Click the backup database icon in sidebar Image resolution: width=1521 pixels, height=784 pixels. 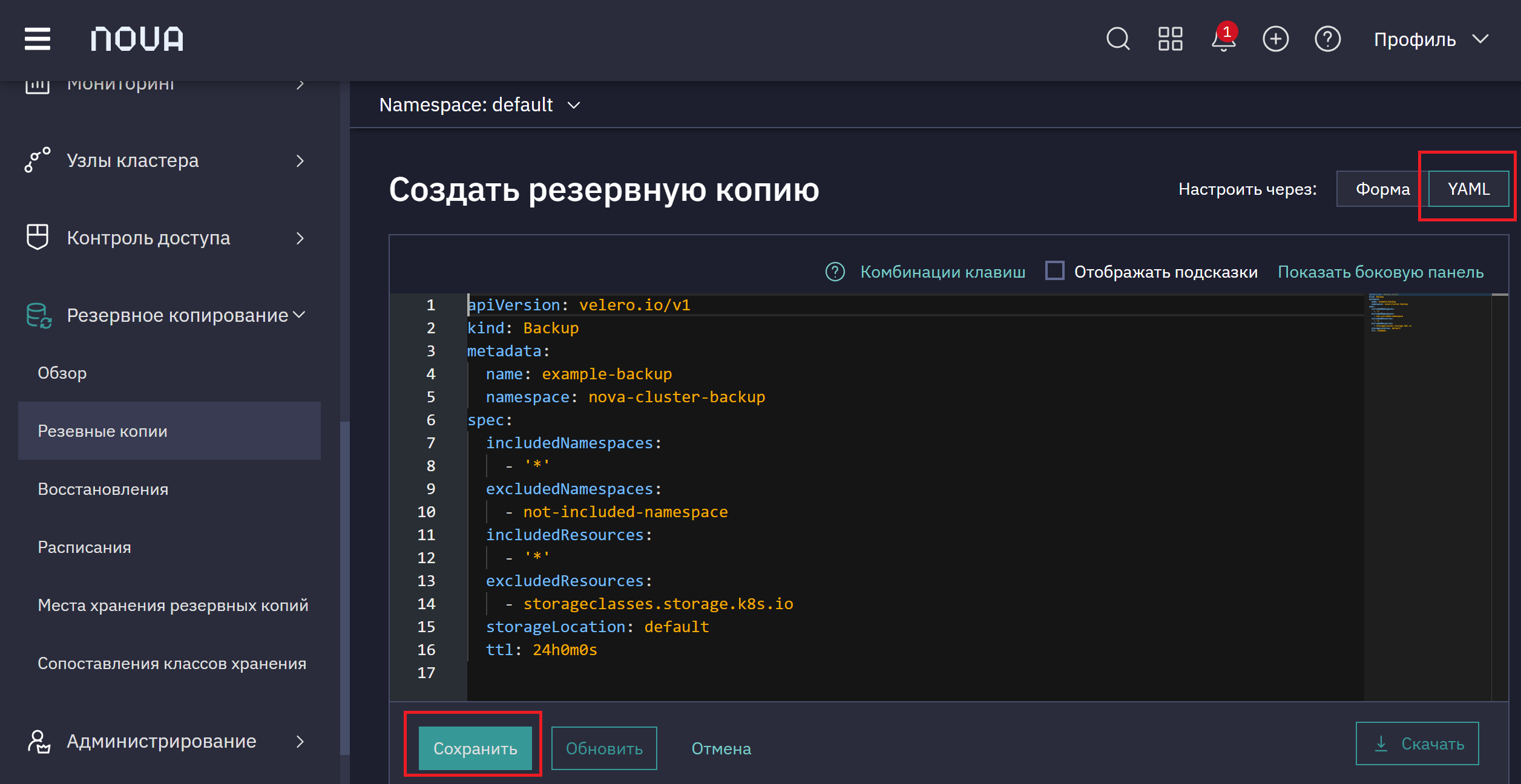[39, 315]
